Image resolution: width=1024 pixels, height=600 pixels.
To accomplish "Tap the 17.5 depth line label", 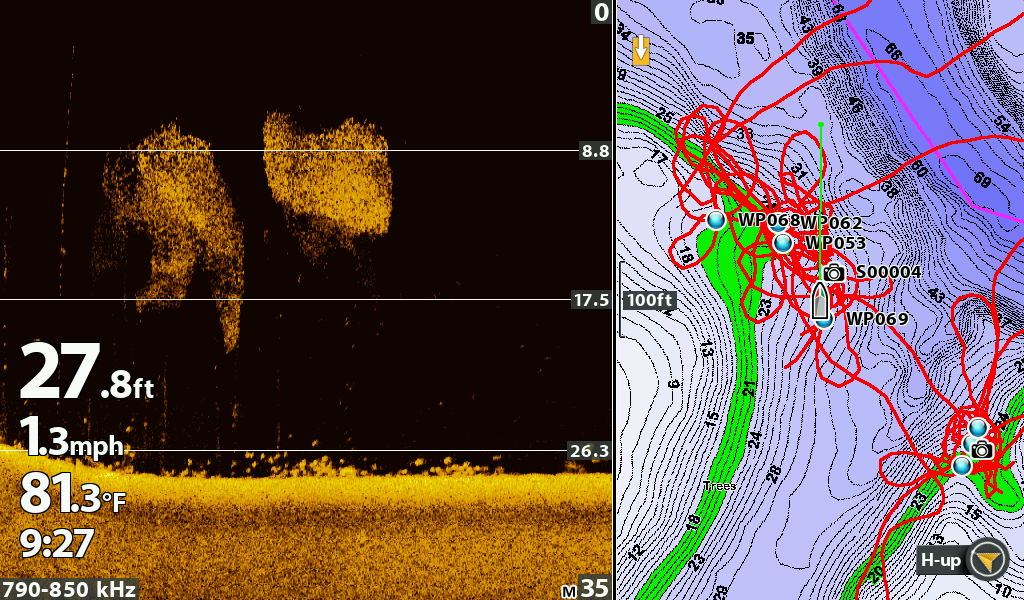I will pos(591,300).
